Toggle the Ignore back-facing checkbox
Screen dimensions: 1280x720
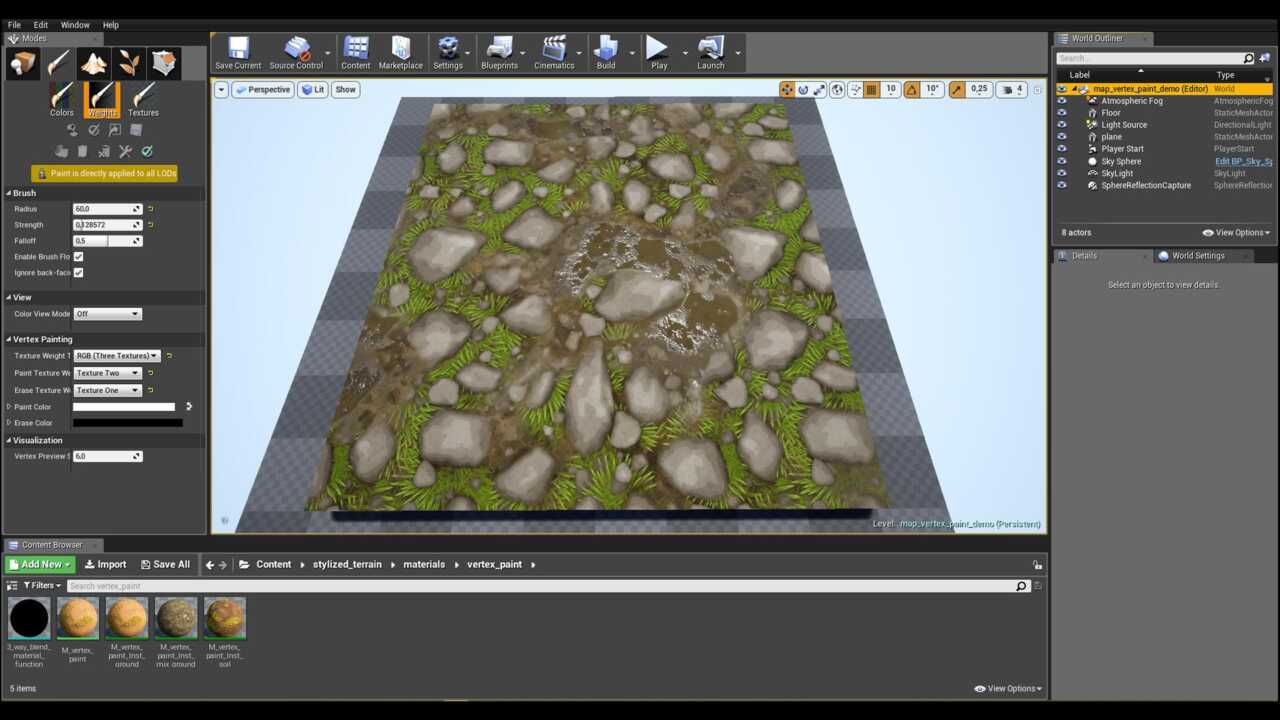(78, 273)
